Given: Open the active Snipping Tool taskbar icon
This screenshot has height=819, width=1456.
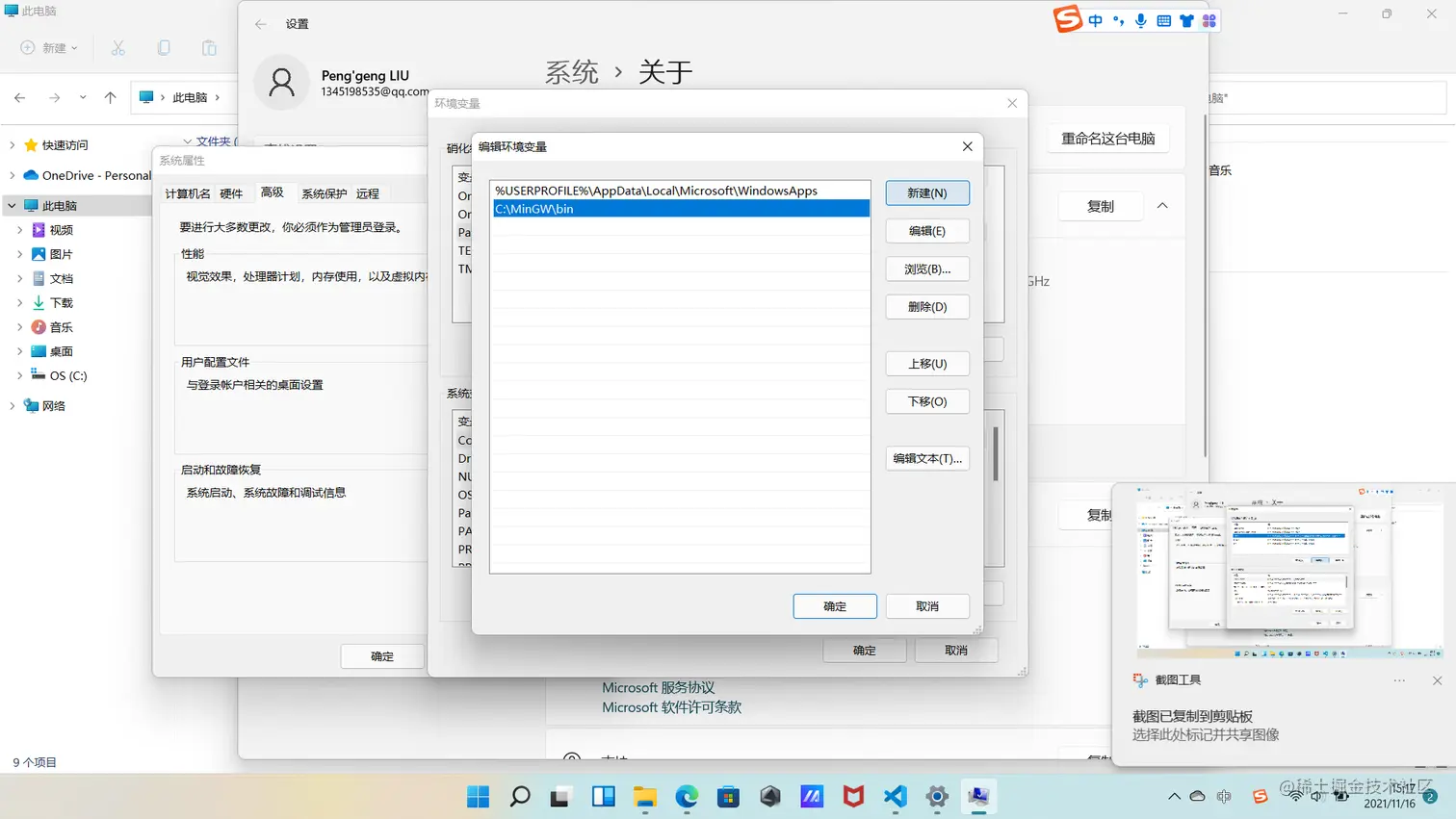Looking at the screenshot, I should [979, 797].
